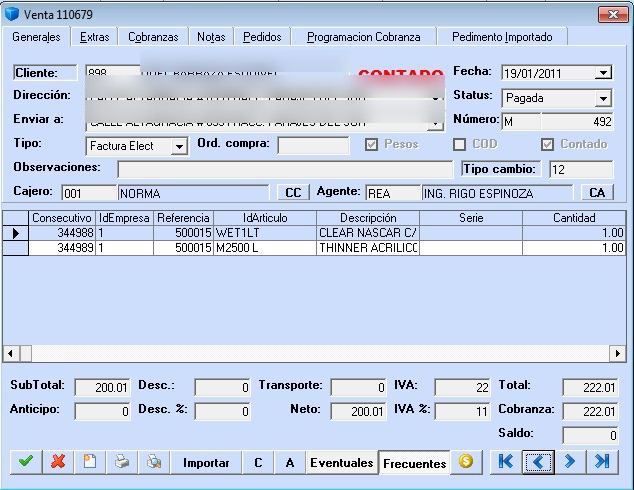Close the Venta 110679 window
The width and height of the screenshot is (634, 490).
pyautogui.click(x=613, y=15)
